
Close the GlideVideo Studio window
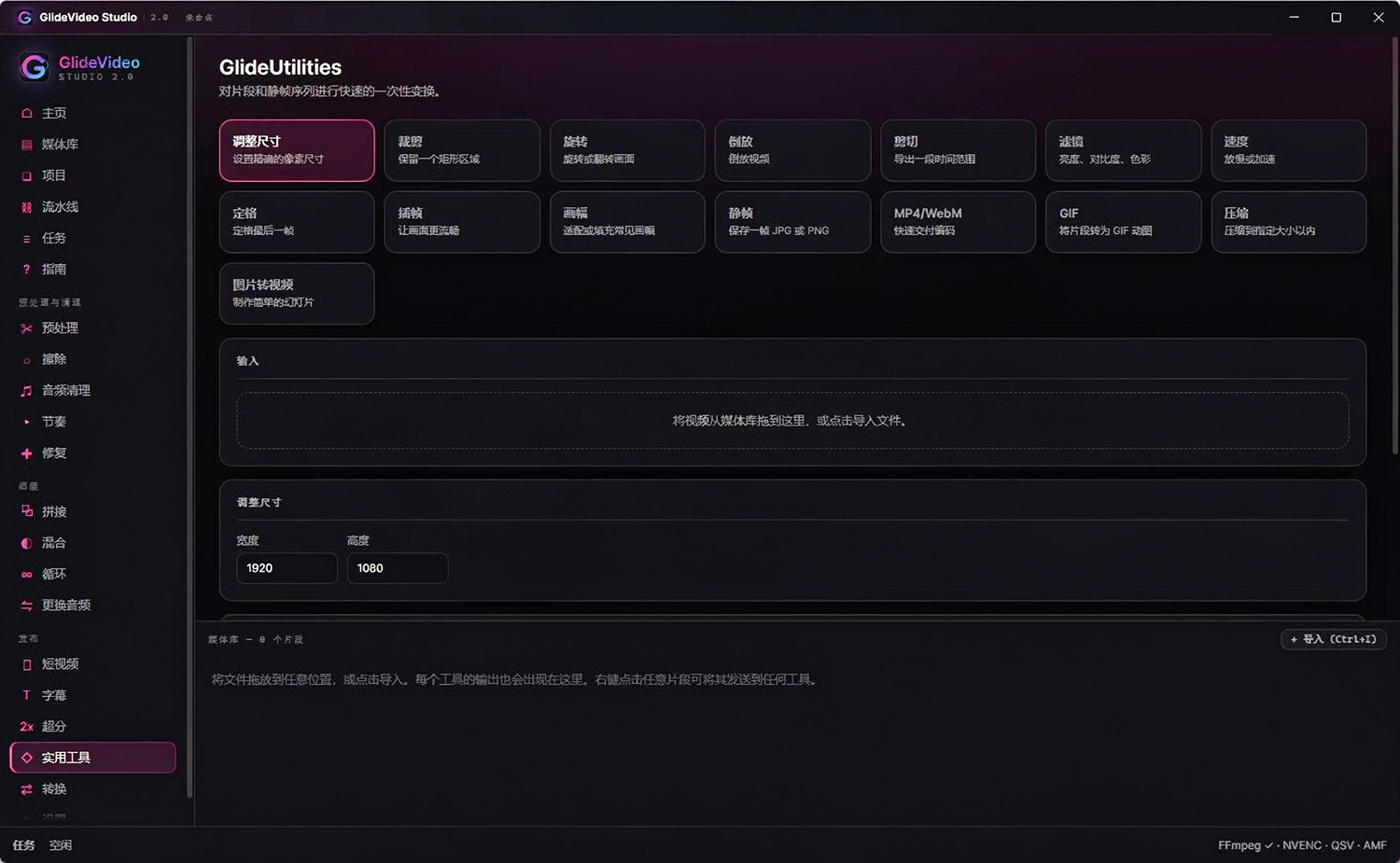pyautogui.click(x=1379, y=18)
